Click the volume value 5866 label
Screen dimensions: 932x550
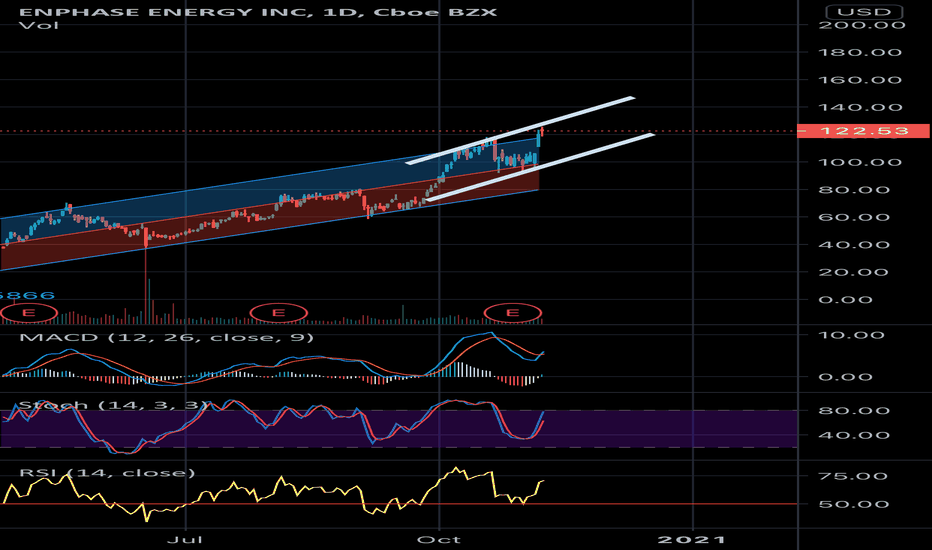(x=27, y=296)
